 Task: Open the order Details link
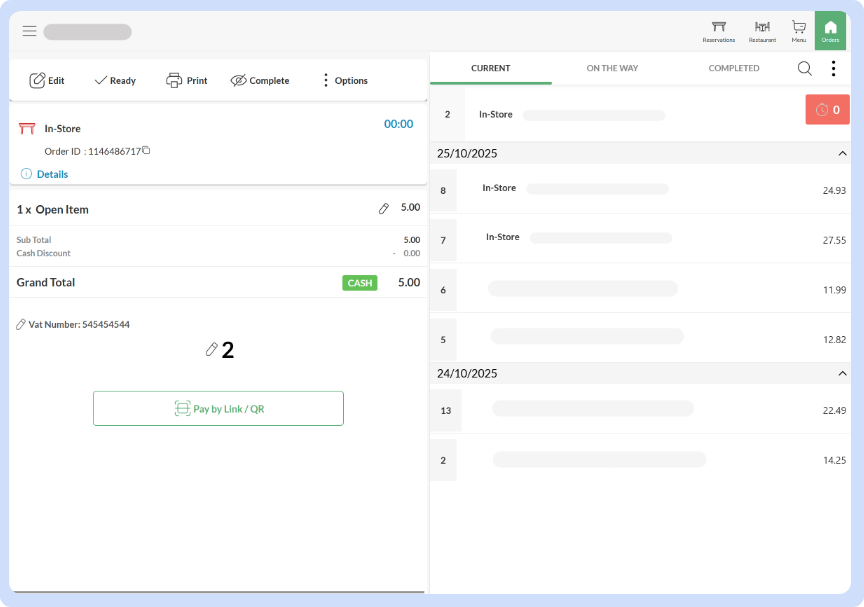coord(52,174)
